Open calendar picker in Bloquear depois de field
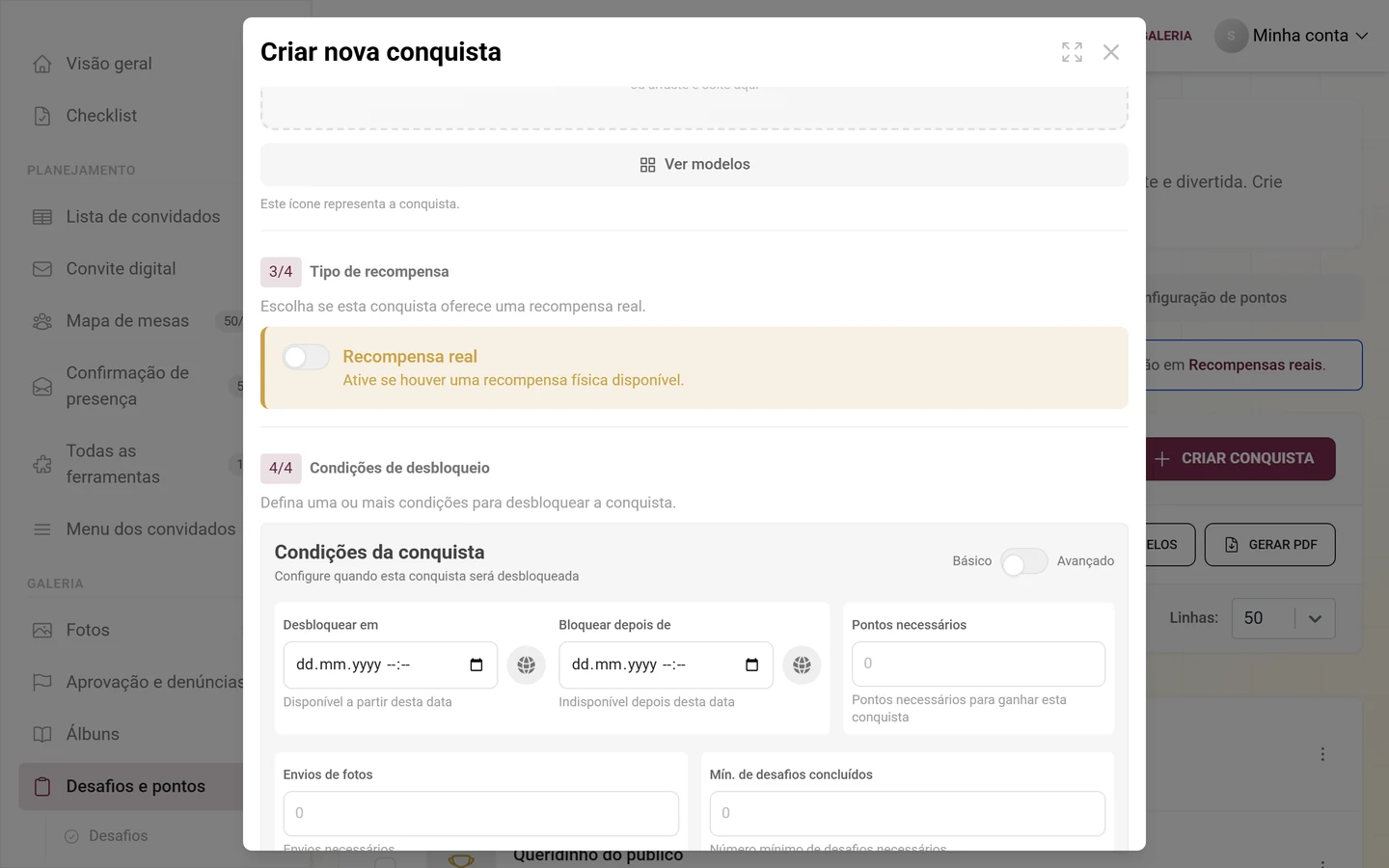Viewport: 1389px width, 868px height. point(752,665)
